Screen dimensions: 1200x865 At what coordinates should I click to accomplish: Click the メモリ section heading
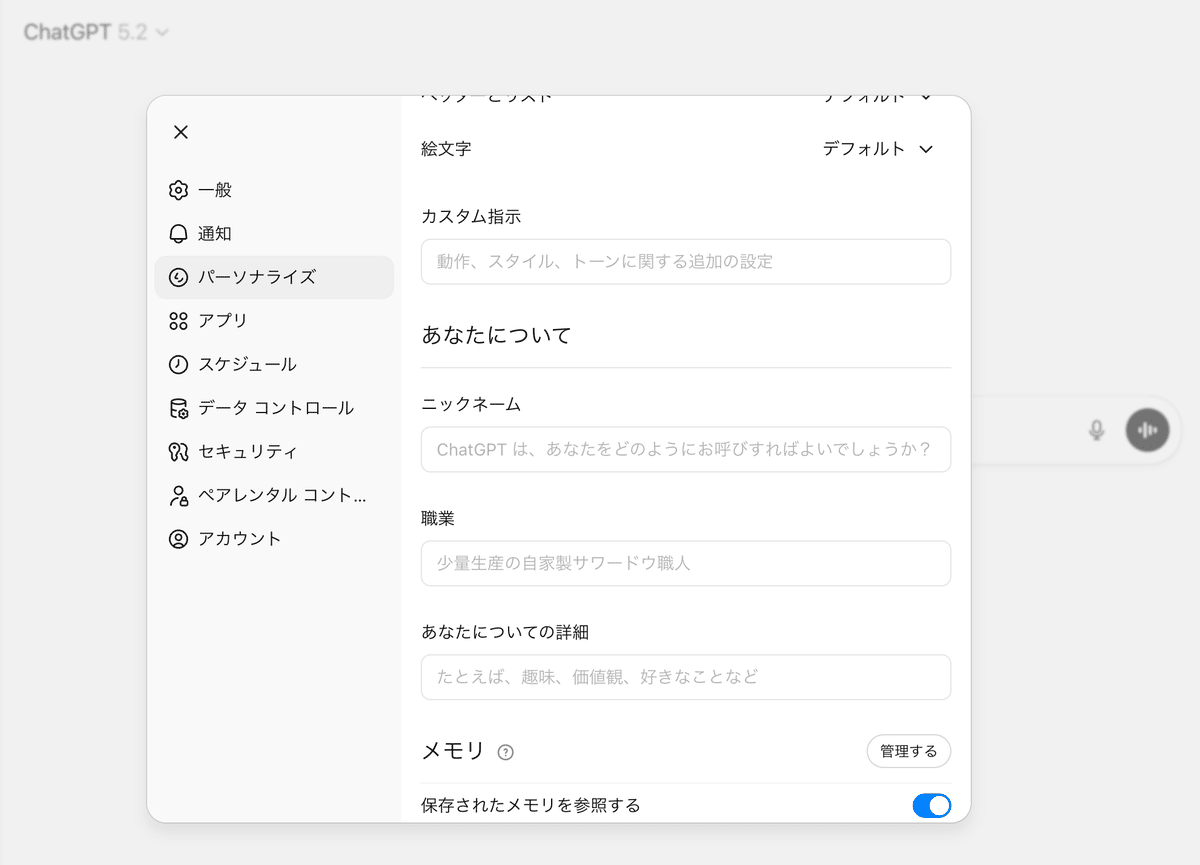coord(453,751)
